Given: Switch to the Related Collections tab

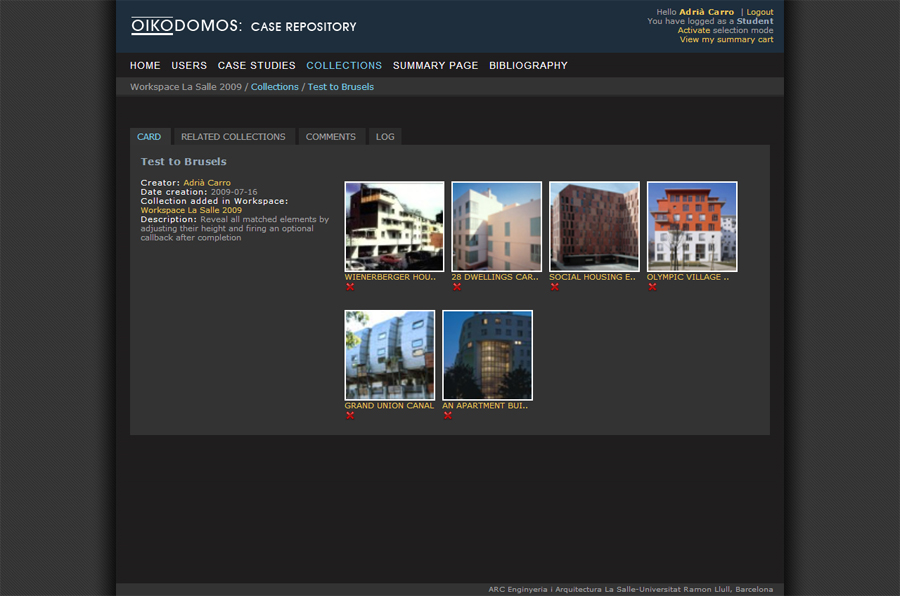Looking at the screenshot, I should coord(233,137).
